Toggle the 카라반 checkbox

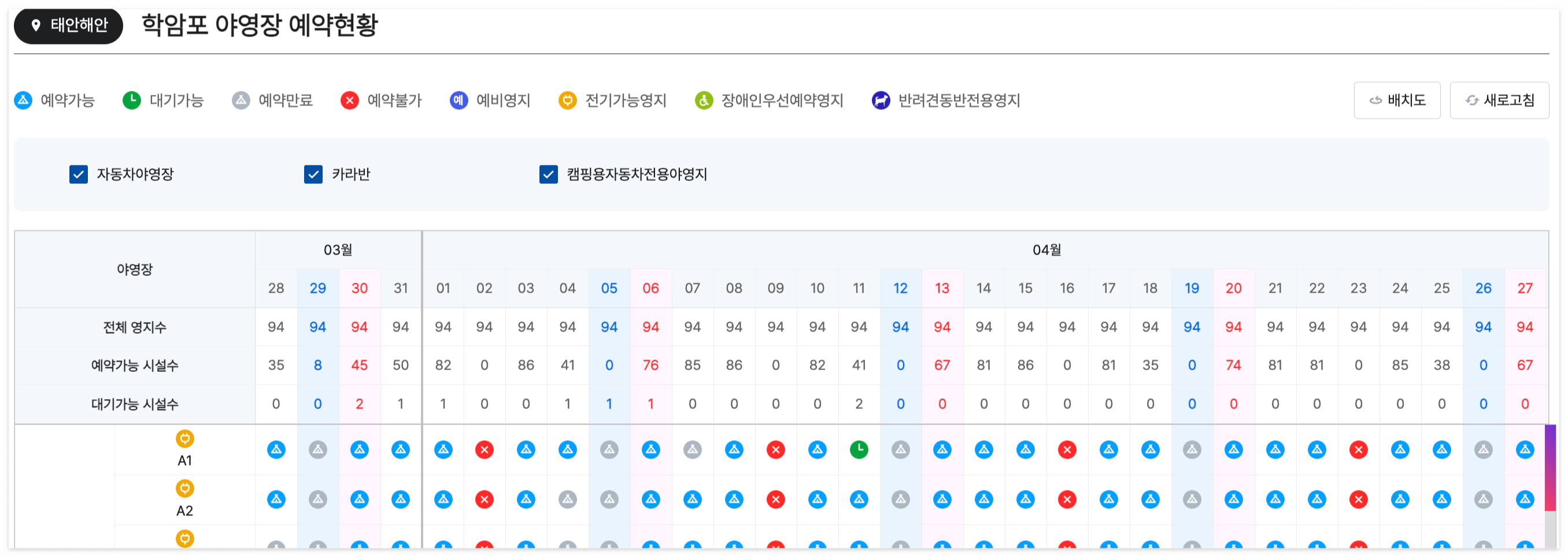pos(312,175)
